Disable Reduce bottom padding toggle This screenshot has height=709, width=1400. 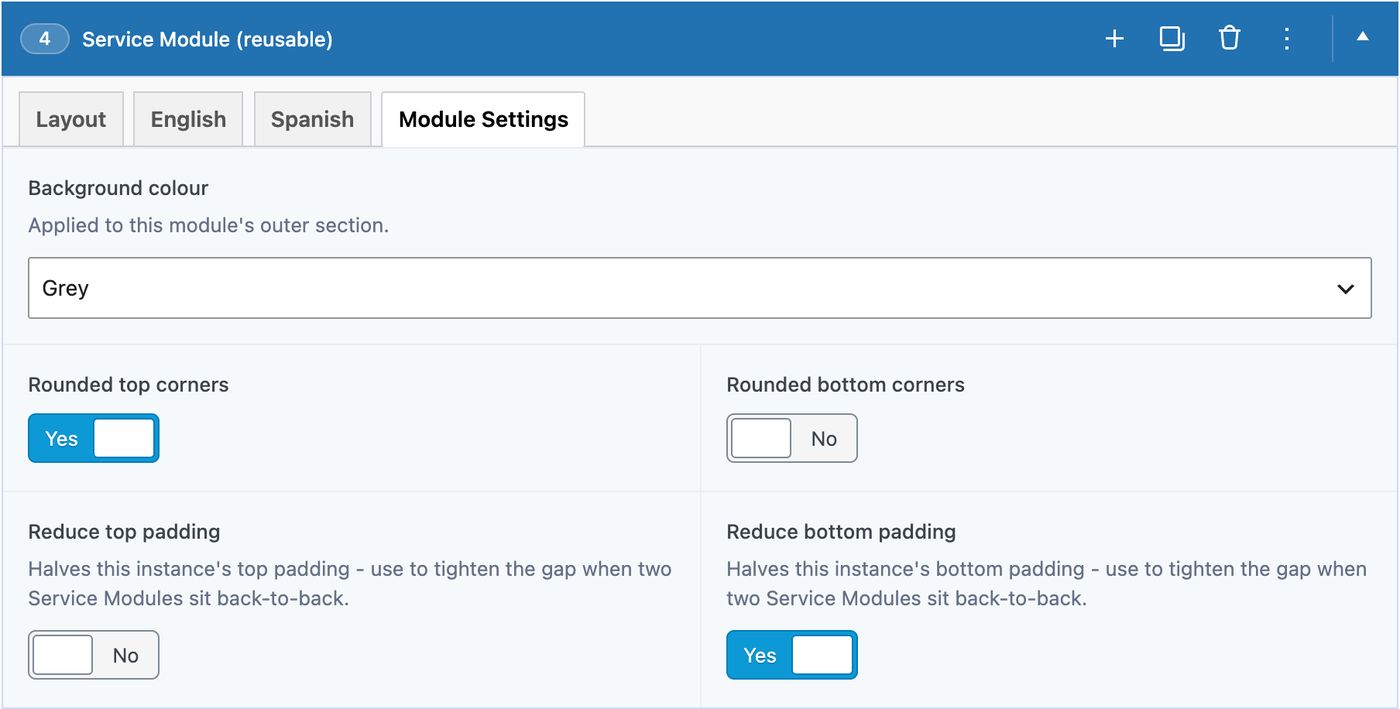click(x=792, y=655)
